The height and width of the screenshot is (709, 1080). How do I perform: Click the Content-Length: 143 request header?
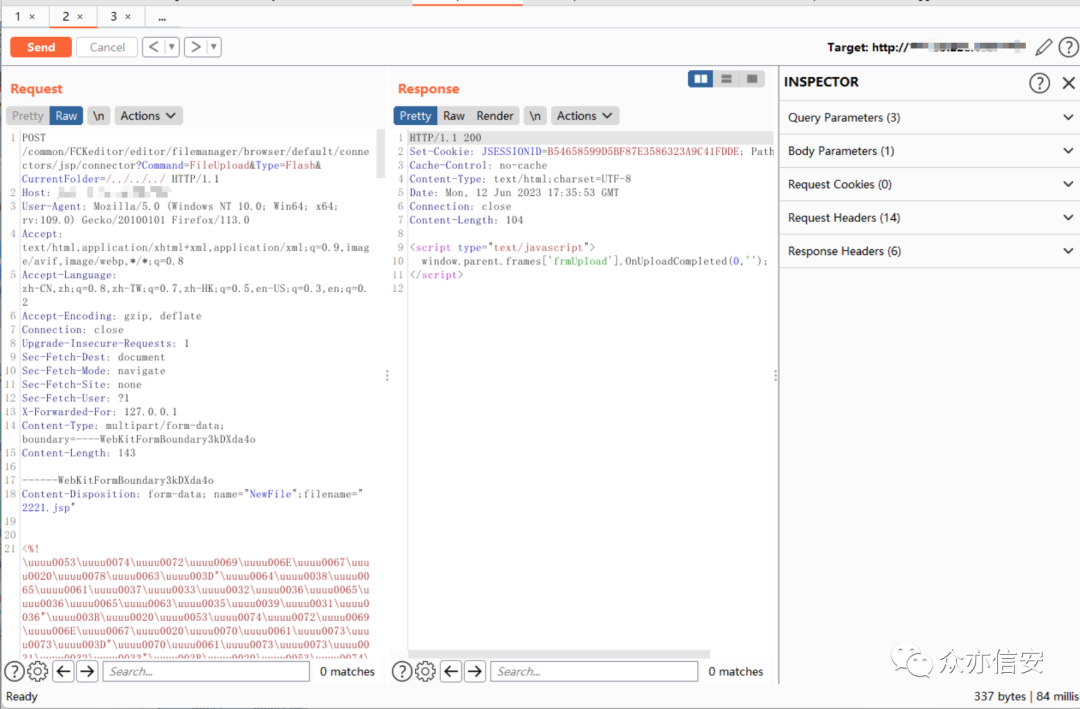coord(79,453)
